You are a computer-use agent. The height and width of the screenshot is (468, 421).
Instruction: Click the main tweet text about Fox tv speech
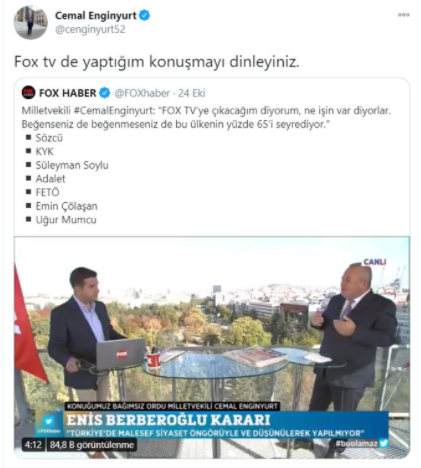tap(157, 62)
